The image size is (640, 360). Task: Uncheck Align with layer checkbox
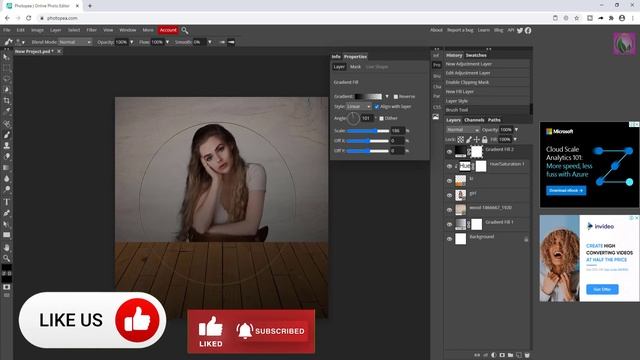tap(376, 107)
